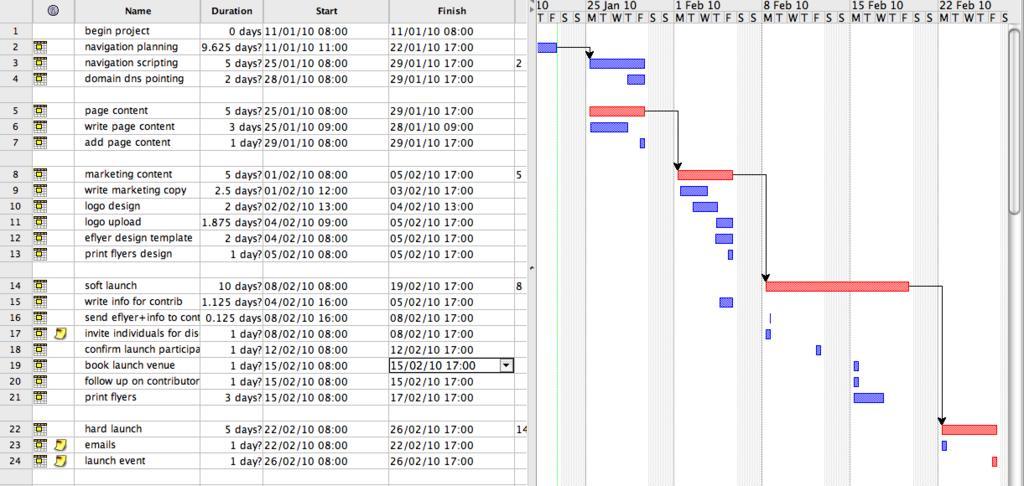
Task: Edit the Finish date field for book launch venue
Action: tap(443, 366)
